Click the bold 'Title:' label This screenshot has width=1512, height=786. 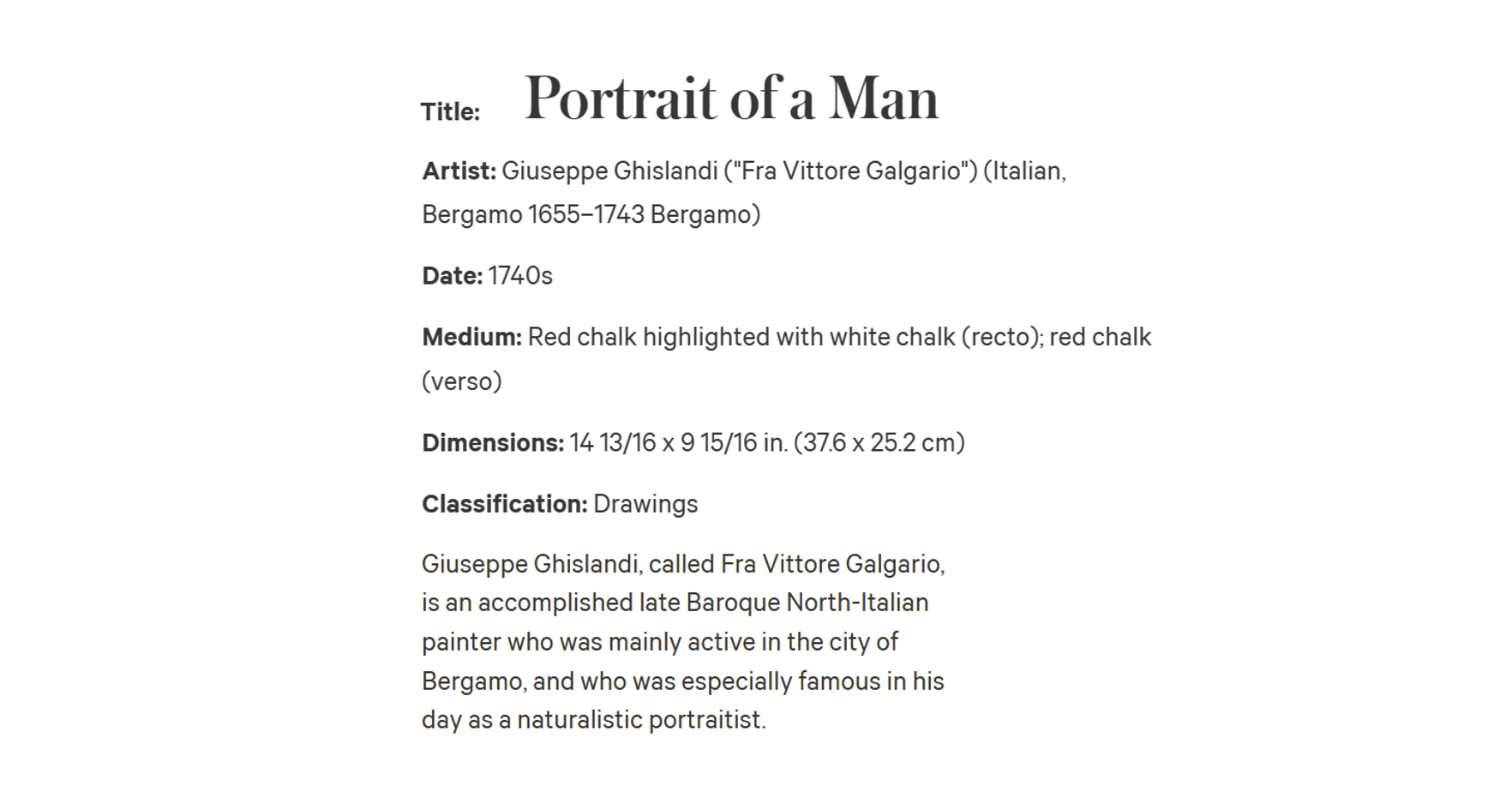[x=450, y=111]
